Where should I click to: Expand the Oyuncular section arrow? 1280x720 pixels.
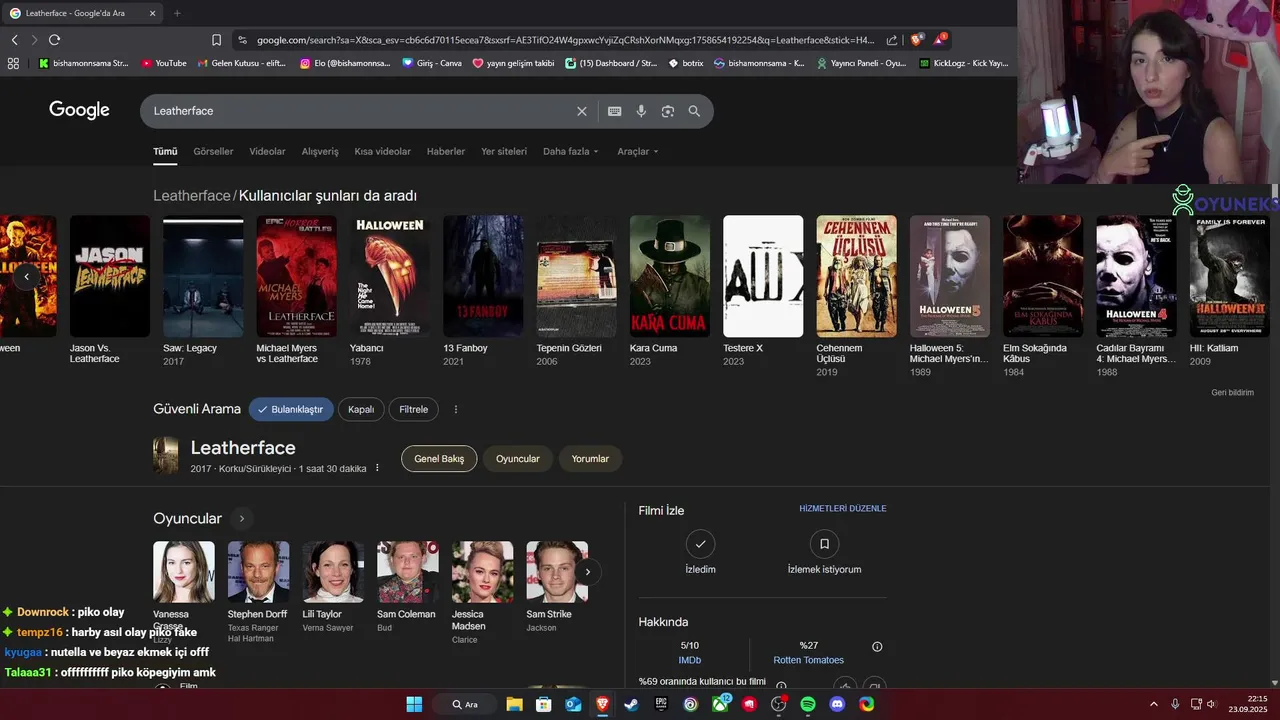[241, 518]
